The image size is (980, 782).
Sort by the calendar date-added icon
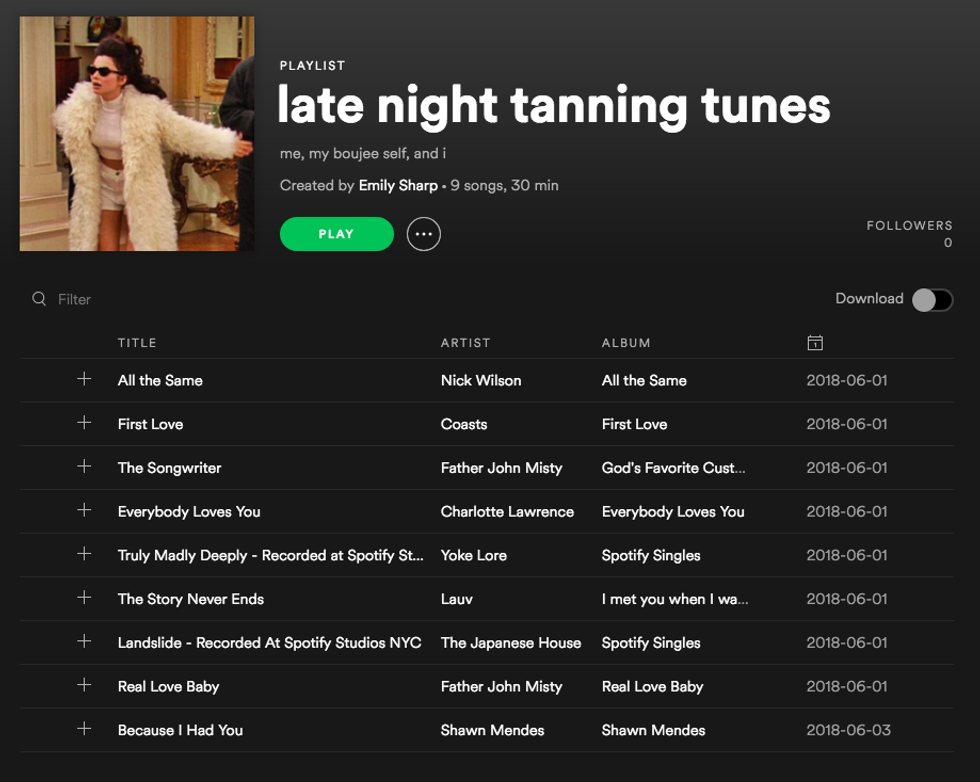(815, 343)
